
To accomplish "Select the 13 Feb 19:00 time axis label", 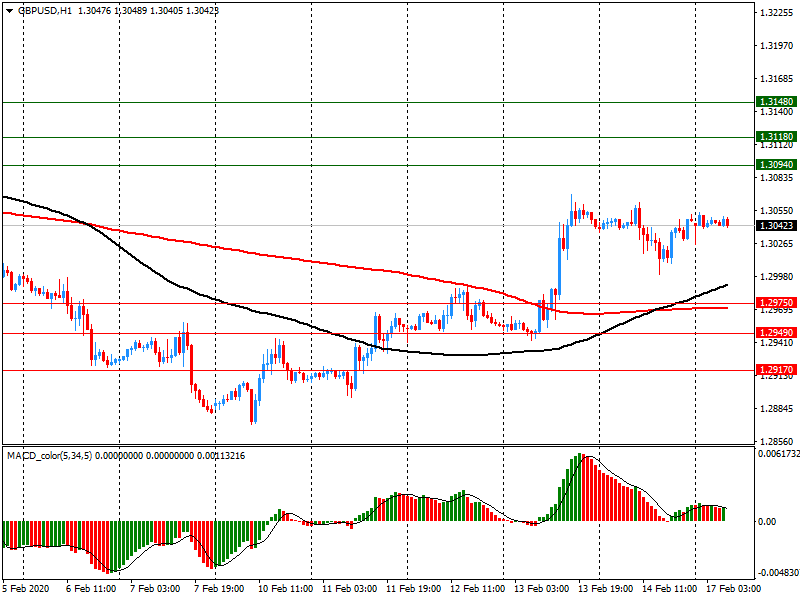I will [606, 589].
